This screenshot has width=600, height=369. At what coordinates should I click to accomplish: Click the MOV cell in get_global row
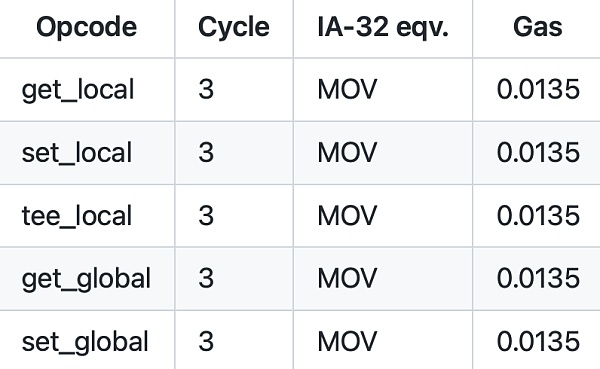point(347,278)
